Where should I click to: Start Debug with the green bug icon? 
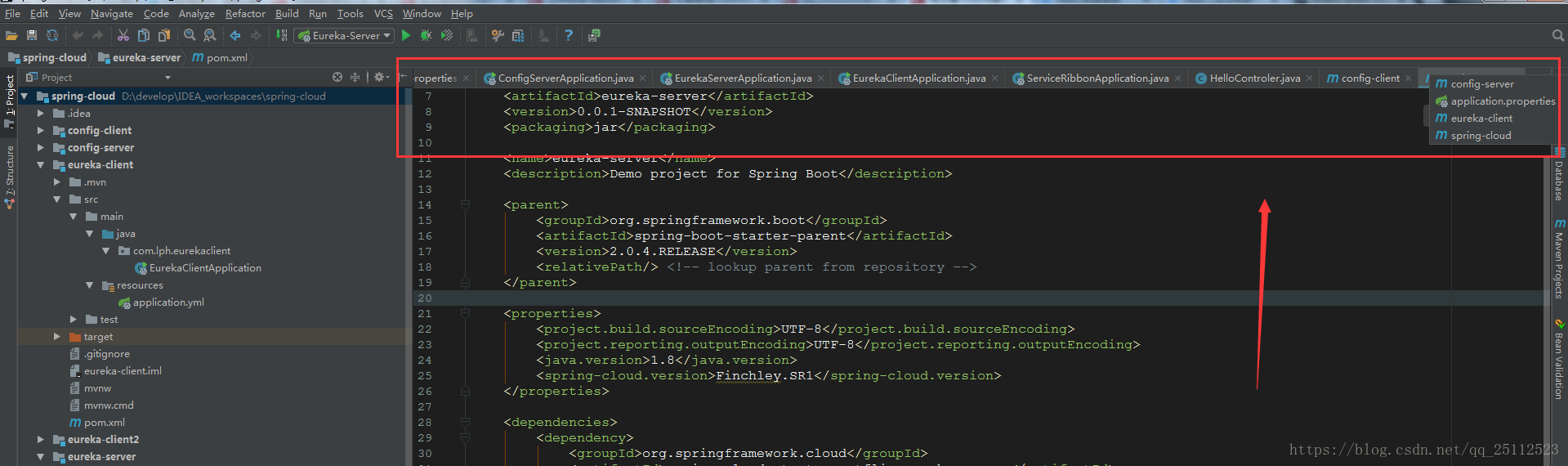[426, 35]
